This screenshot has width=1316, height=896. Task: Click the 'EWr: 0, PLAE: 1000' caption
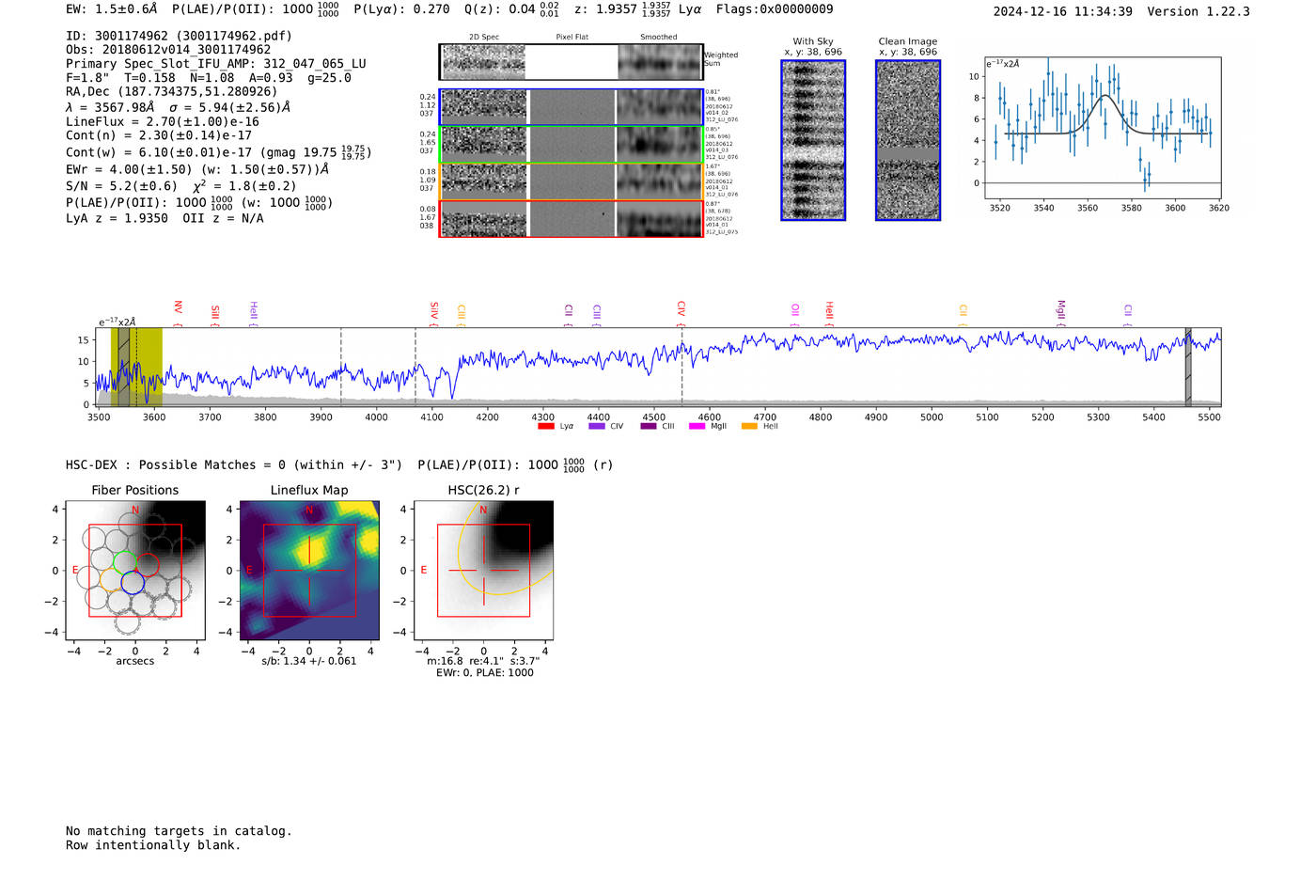coord(485,672)
